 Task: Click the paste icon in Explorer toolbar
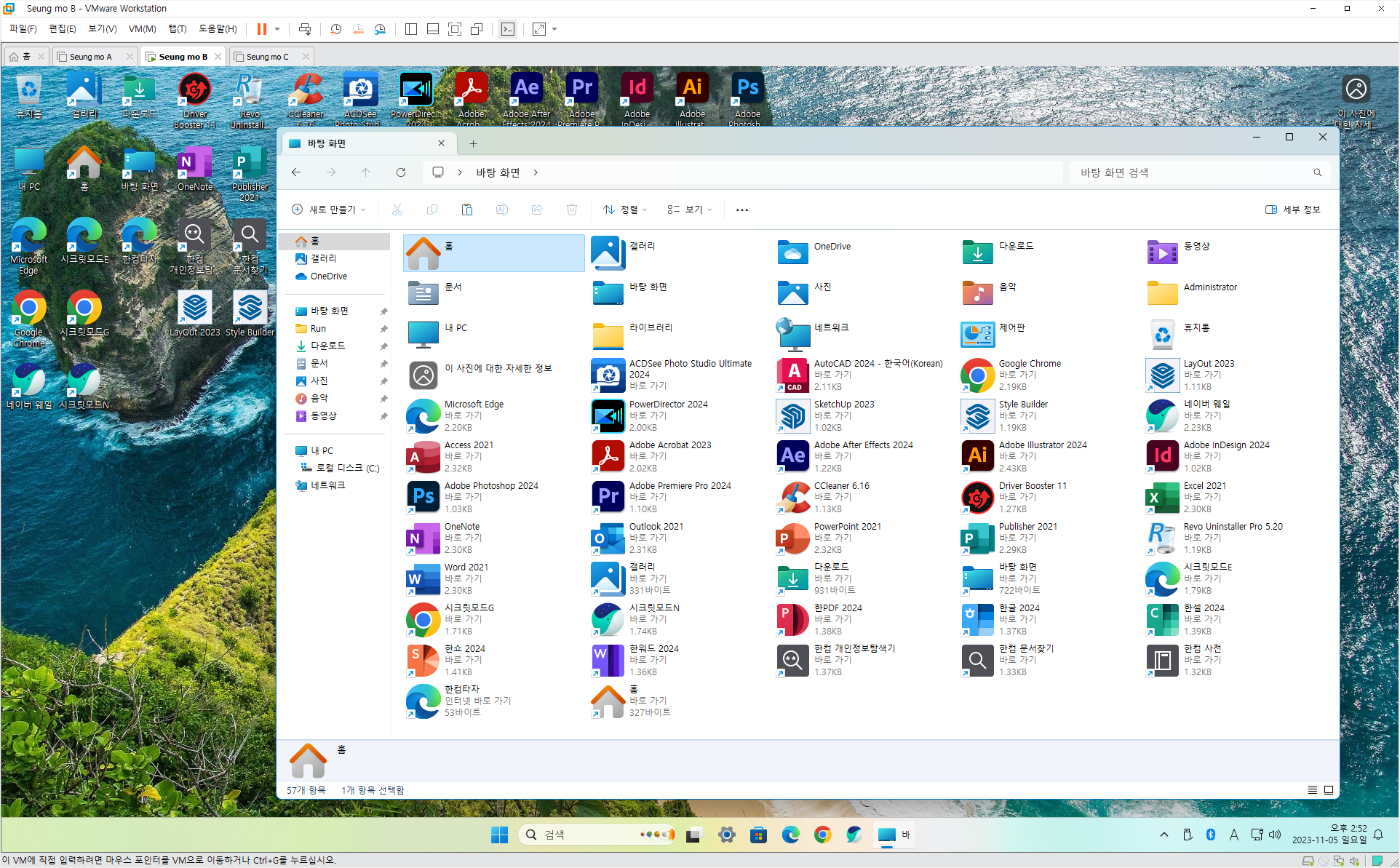(x=467, y=210)
